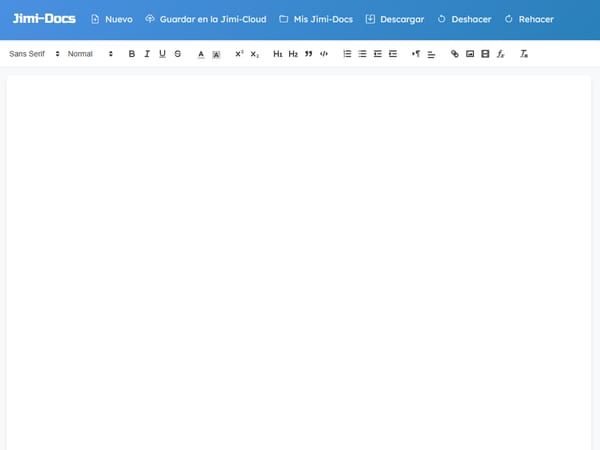Open the Sans Serif font dropdown
The image size is (600, 450).
34,54
